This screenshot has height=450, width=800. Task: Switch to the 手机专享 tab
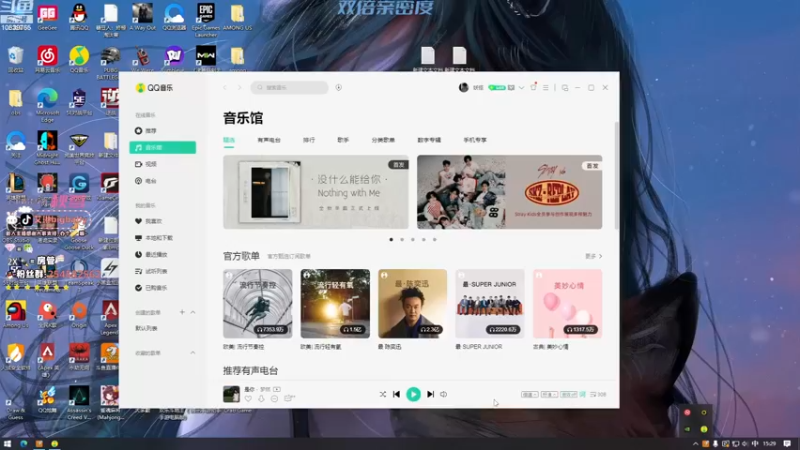coord(475,140)
